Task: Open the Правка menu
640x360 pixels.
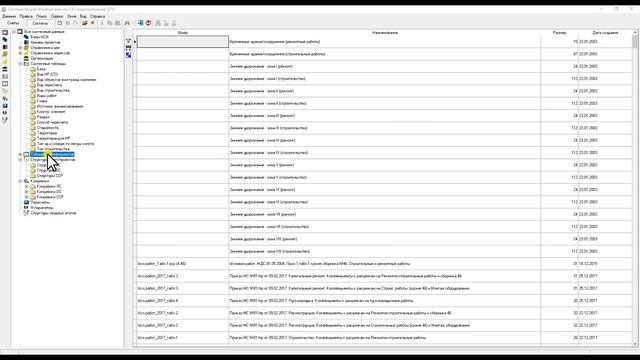Action: click(26, 16)
